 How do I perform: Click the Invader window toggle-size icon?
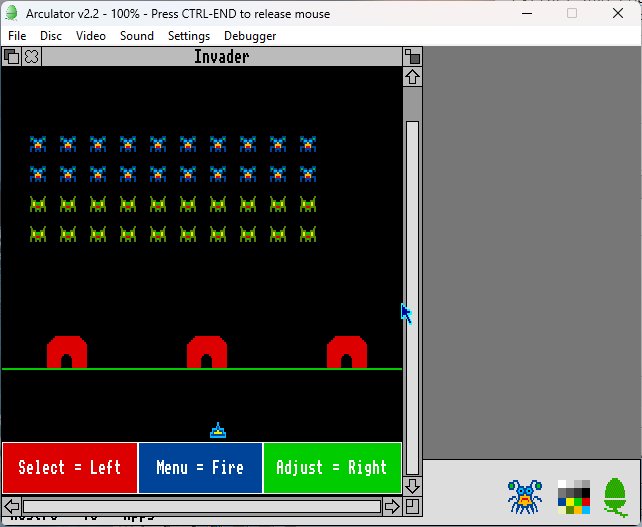[x=412, y=57]
